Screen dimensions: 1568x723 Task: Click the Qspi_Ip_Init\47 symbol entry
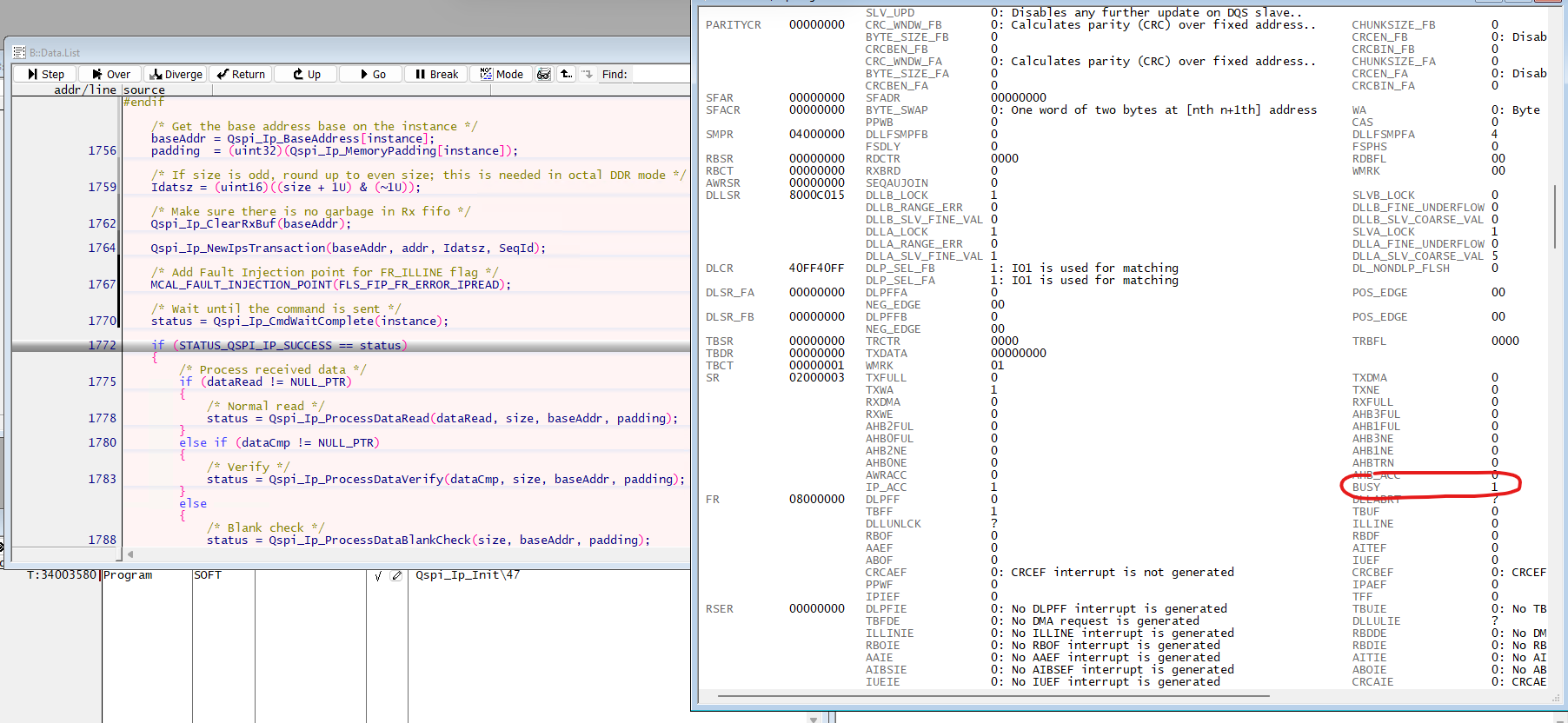click(x=468, y=575)
